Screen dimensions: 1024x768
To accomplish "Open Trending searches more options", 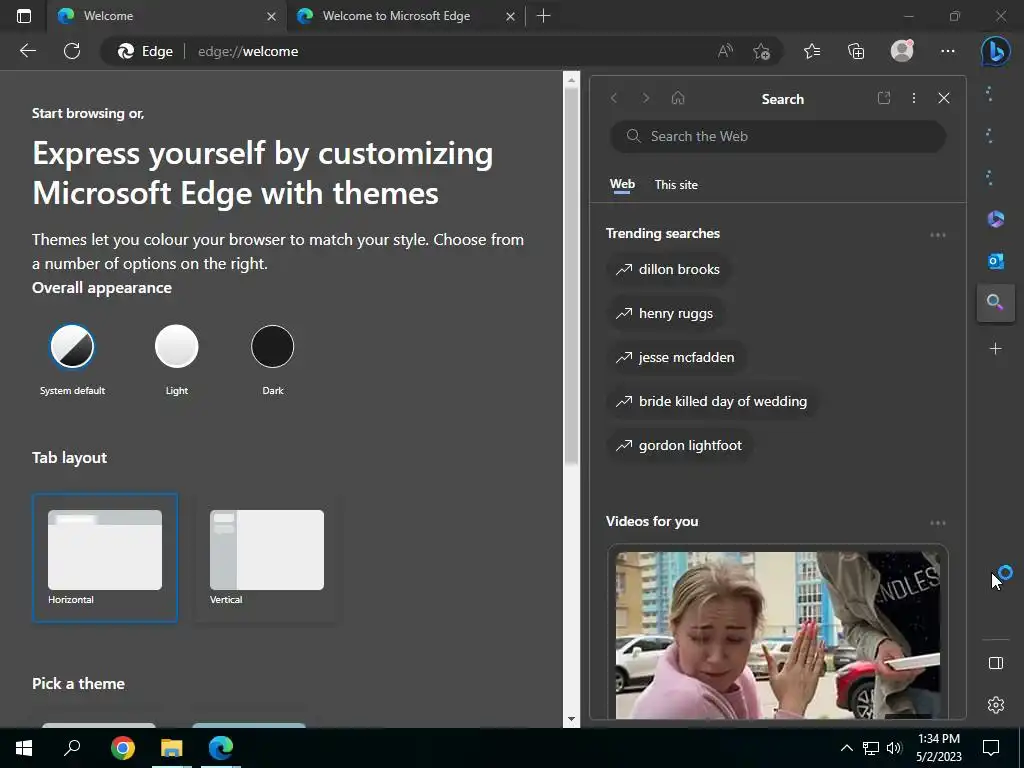I will 937,234.
